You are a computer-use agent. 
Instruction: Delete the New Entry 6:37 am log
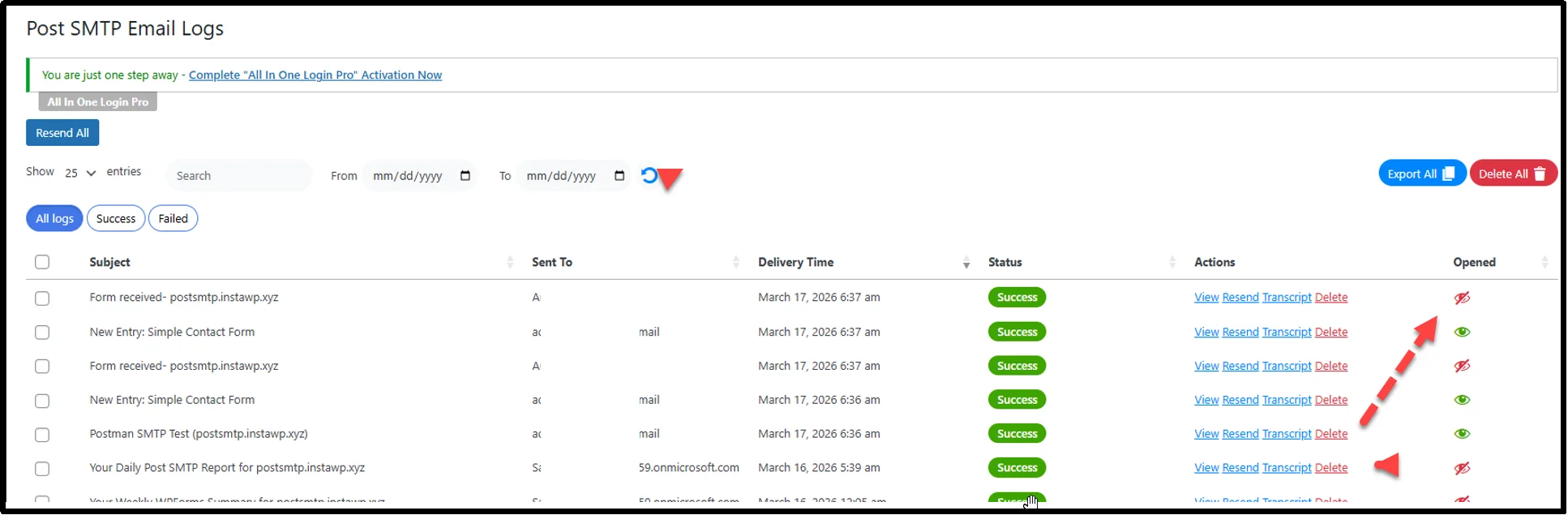pyautogui.click(x=1331, y=332)
